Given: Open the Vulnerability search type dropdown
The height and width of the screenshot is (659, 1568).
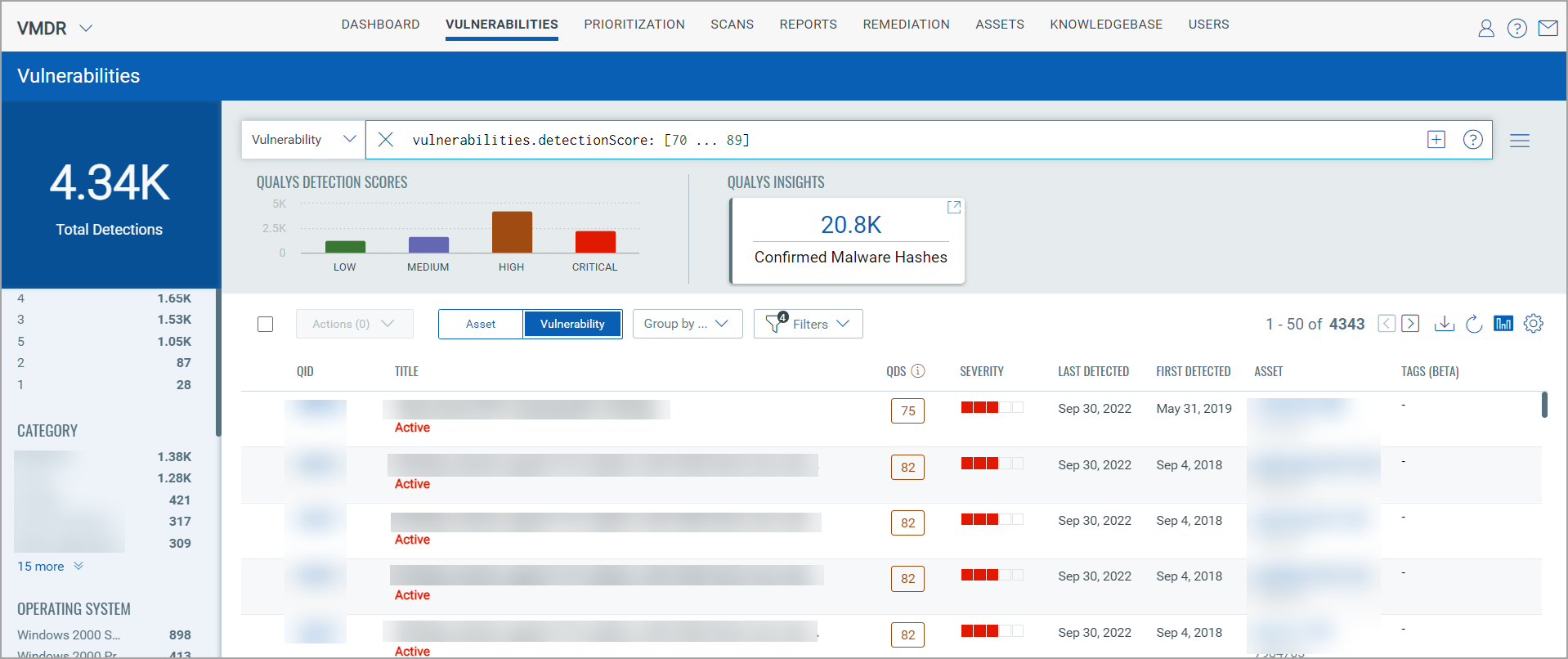Looking at the screenshot, I should [303, 140].
